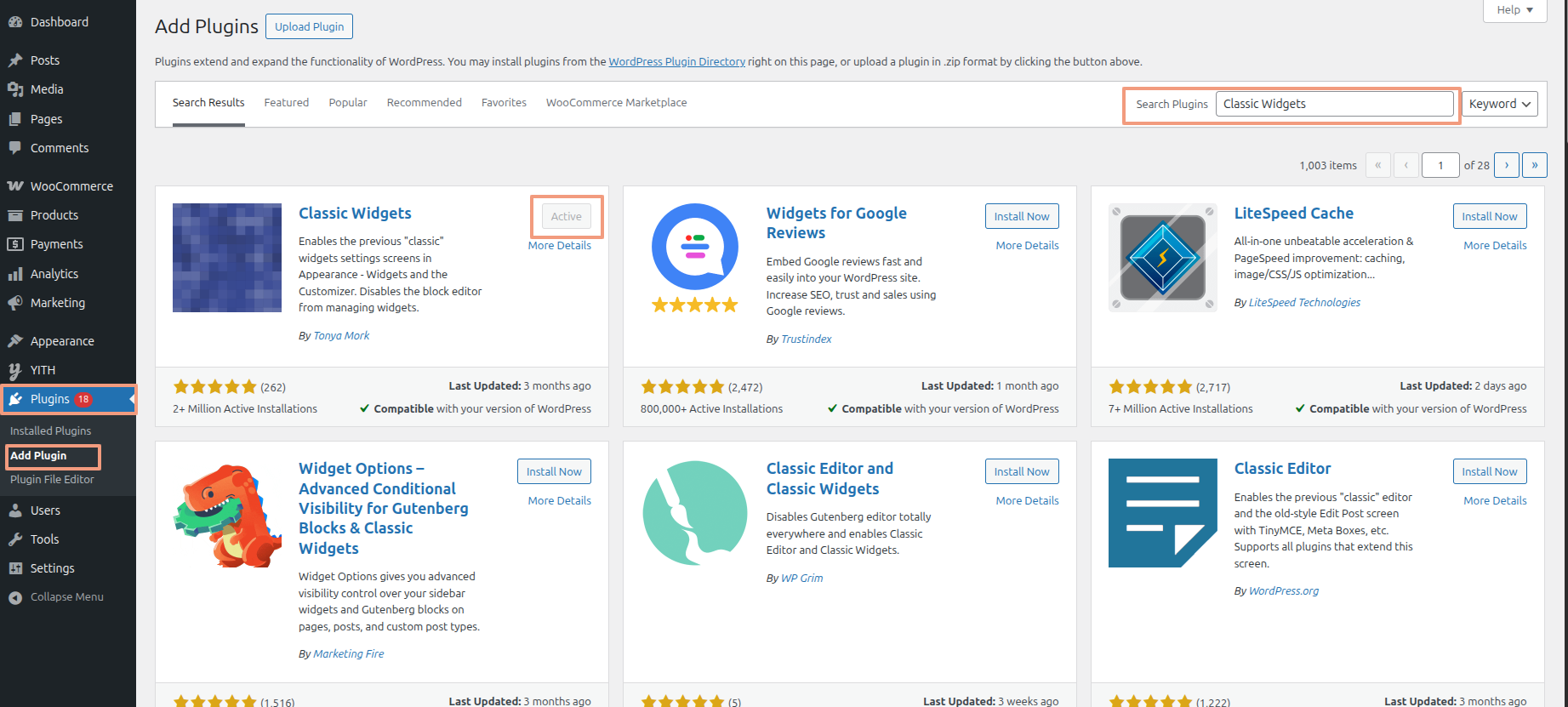
Task: Switch to the Featured tab
Action: coord(287,103)
